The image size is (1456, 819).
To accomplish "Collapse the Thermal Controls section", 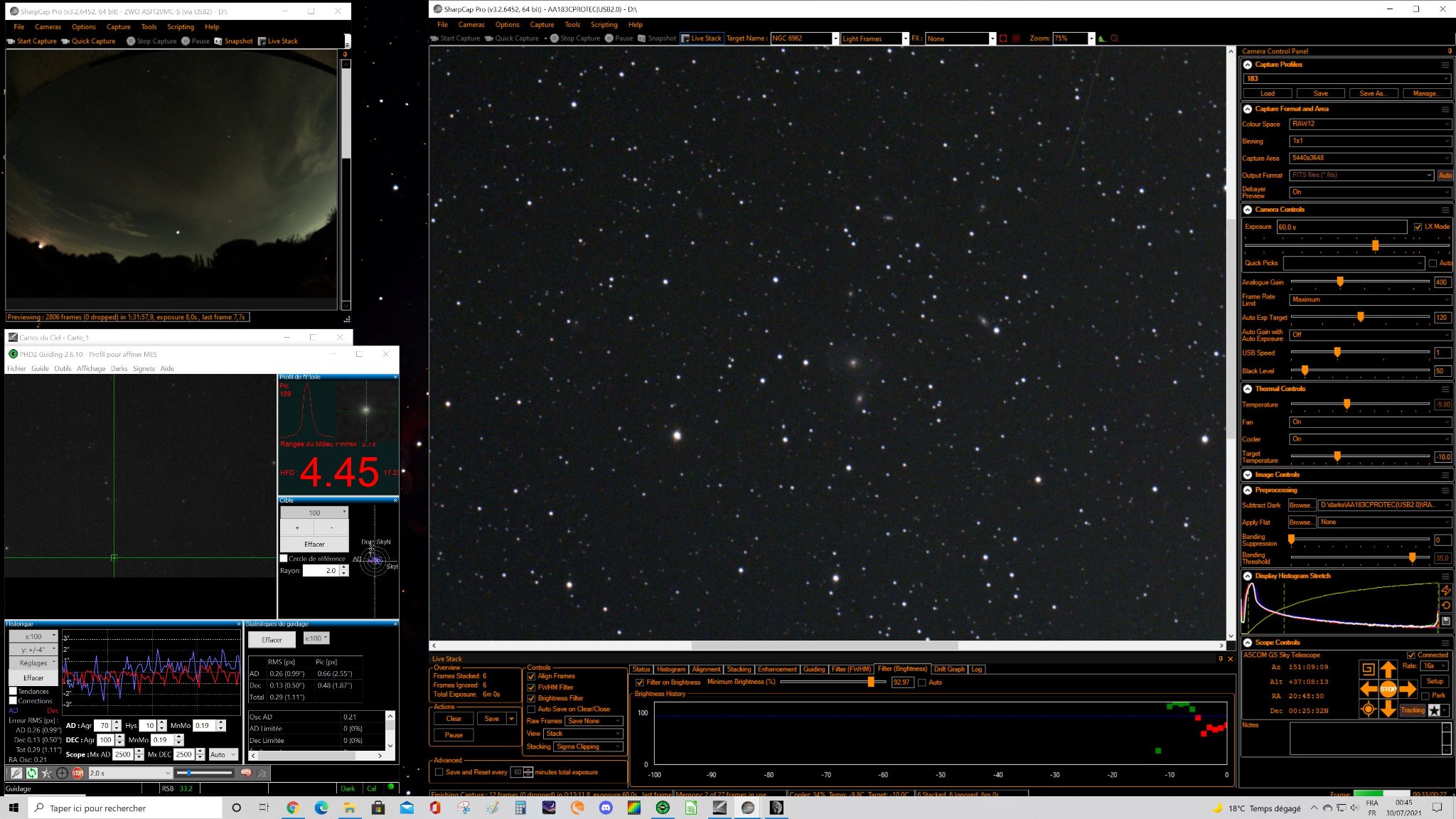I will (1248, 389).
